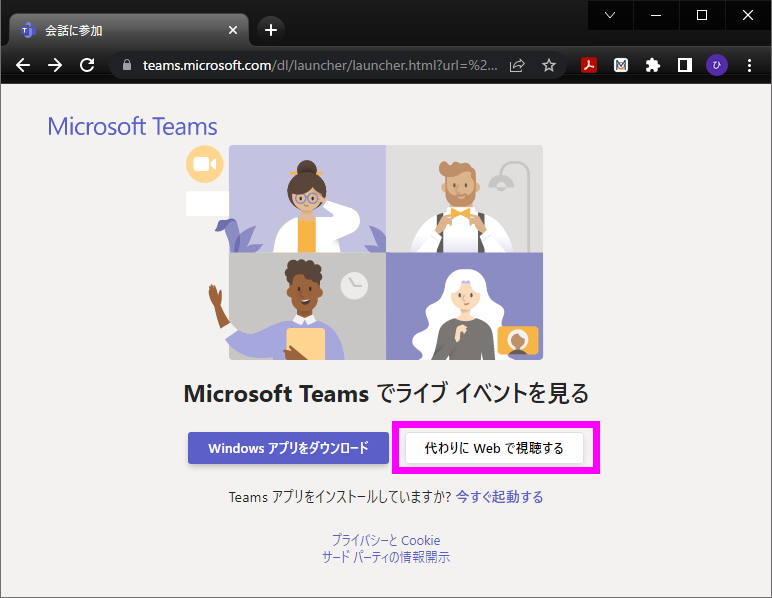Viewport: 772px width, 598px height.
Task: Minimize the browser window
Action: (x=656, y=15)
